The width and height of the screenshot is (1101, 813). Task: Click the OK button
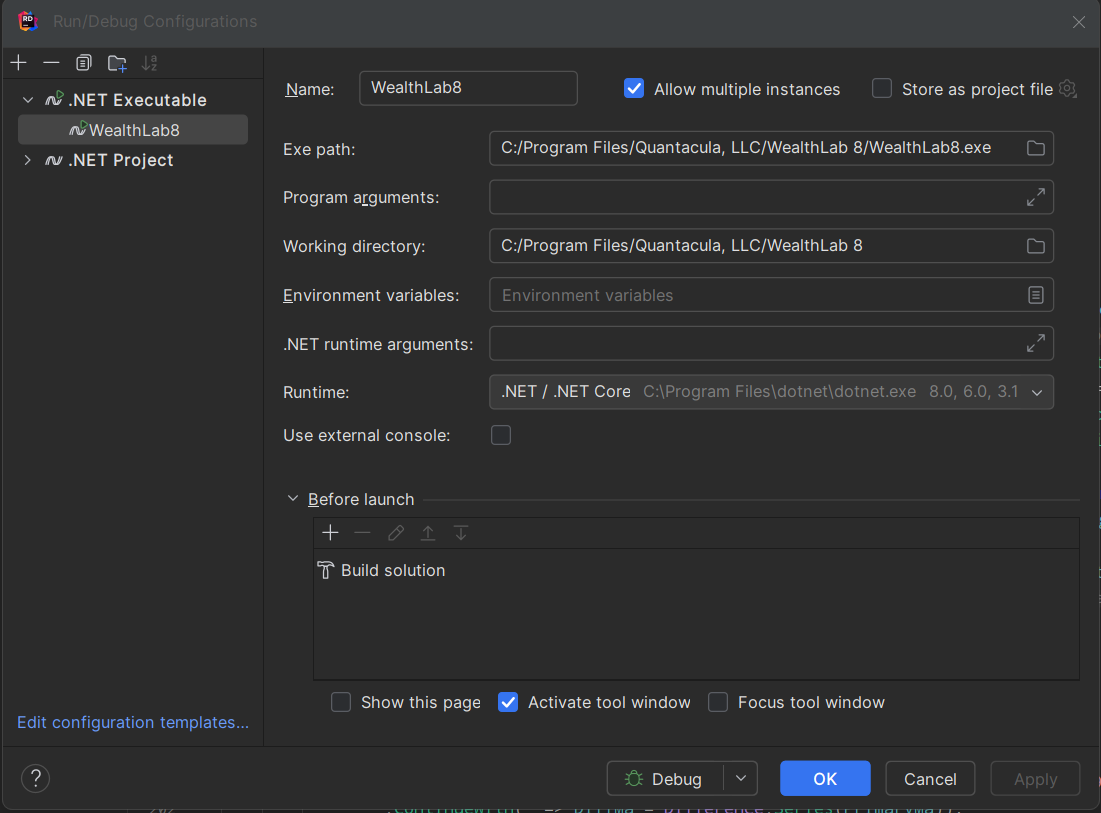[x=825, y=778]
